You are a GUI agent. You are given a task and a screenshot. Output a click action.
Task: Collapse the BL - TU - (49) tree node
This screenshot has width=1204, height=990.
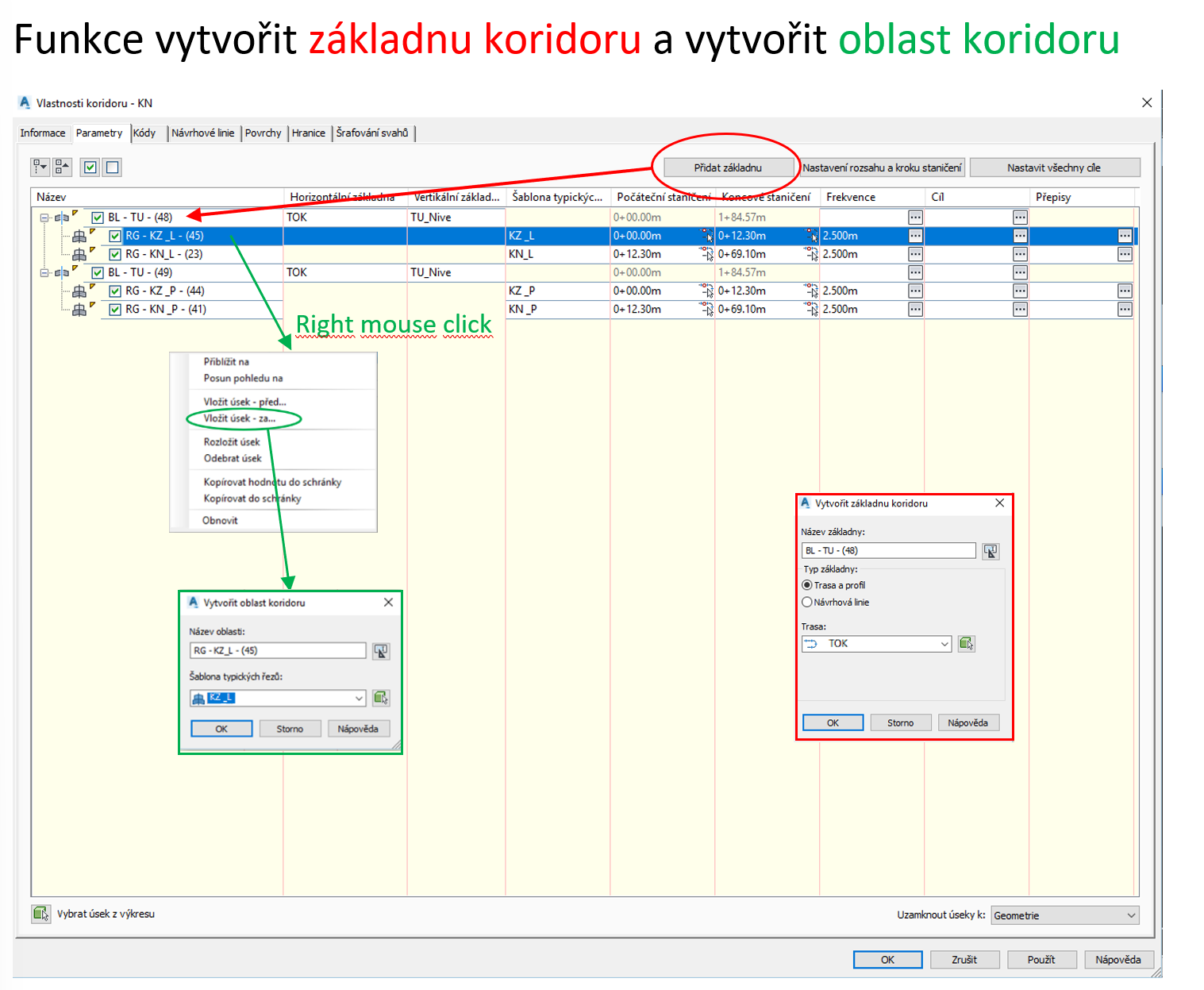(x=45, y=272)
